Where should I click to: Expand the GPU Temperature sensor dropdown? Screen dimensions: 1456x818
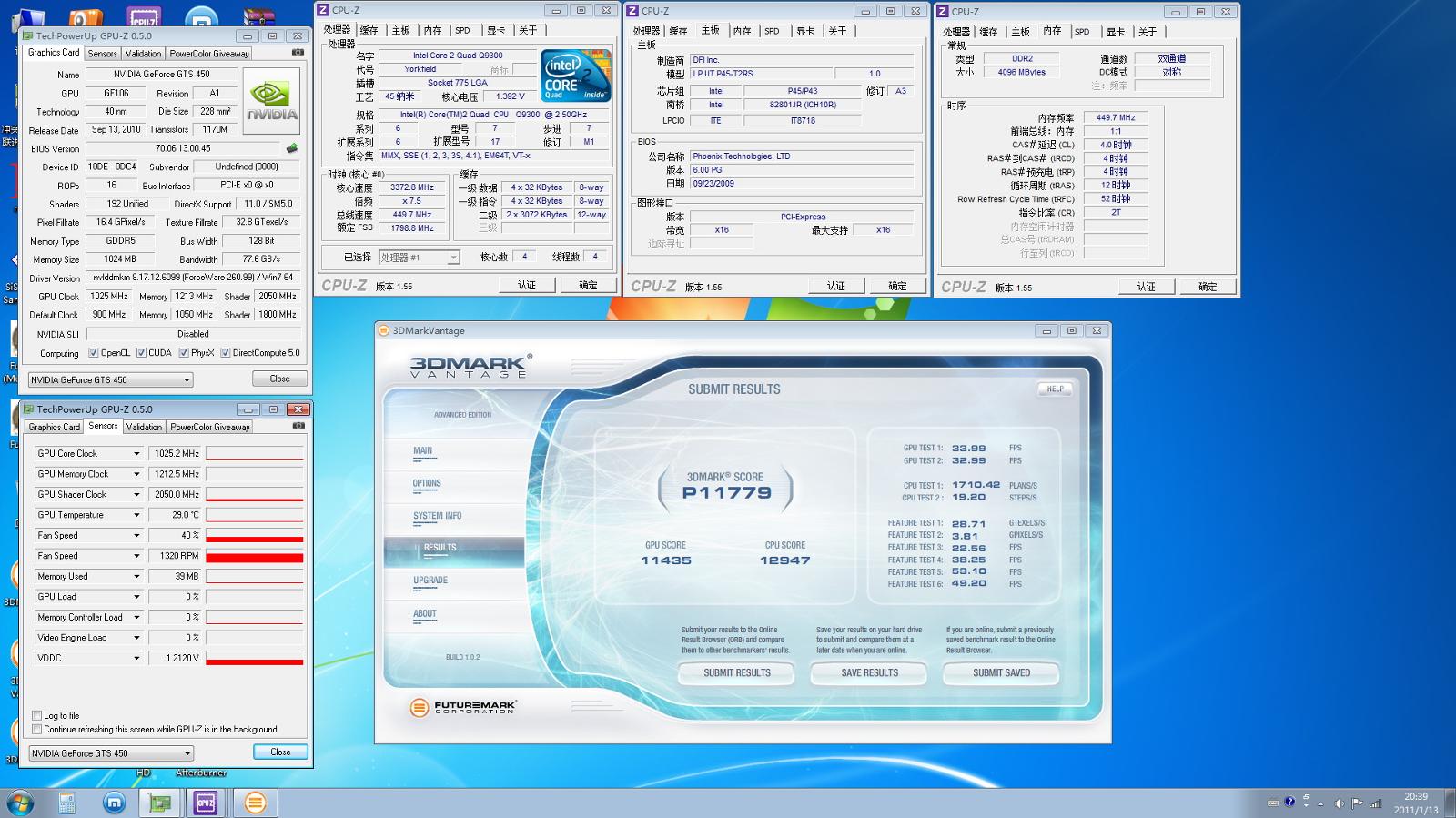pos(136,515)
